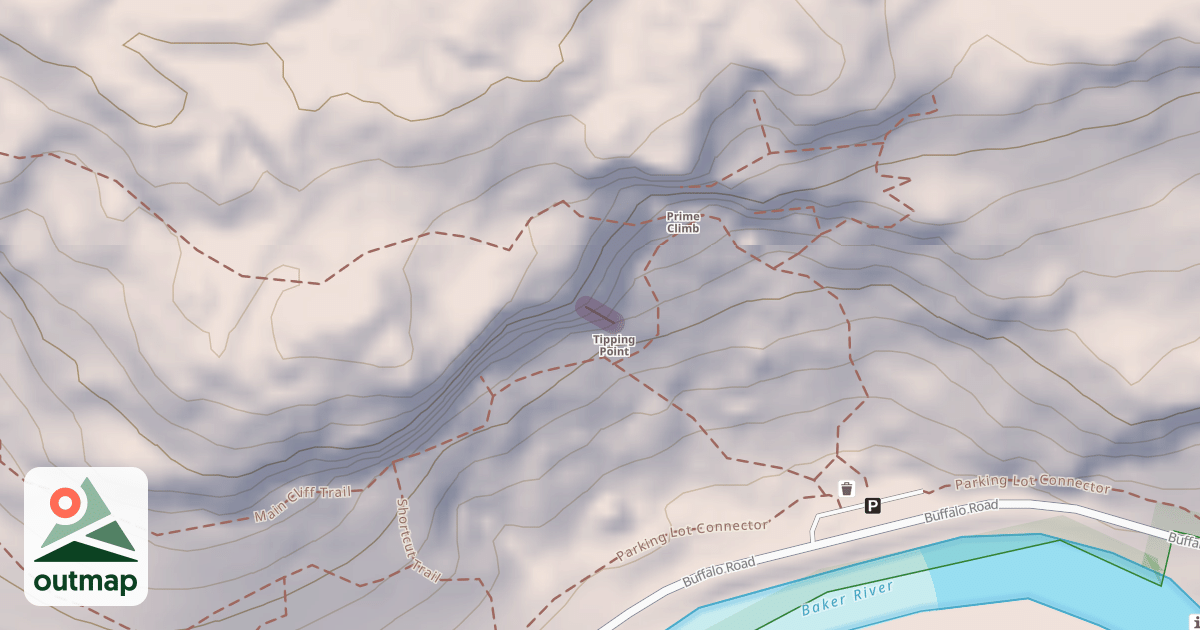Click Parking Lot Connector label west of parking icon
This screenshot has height=630, width=1200.
tap(692, 539)
